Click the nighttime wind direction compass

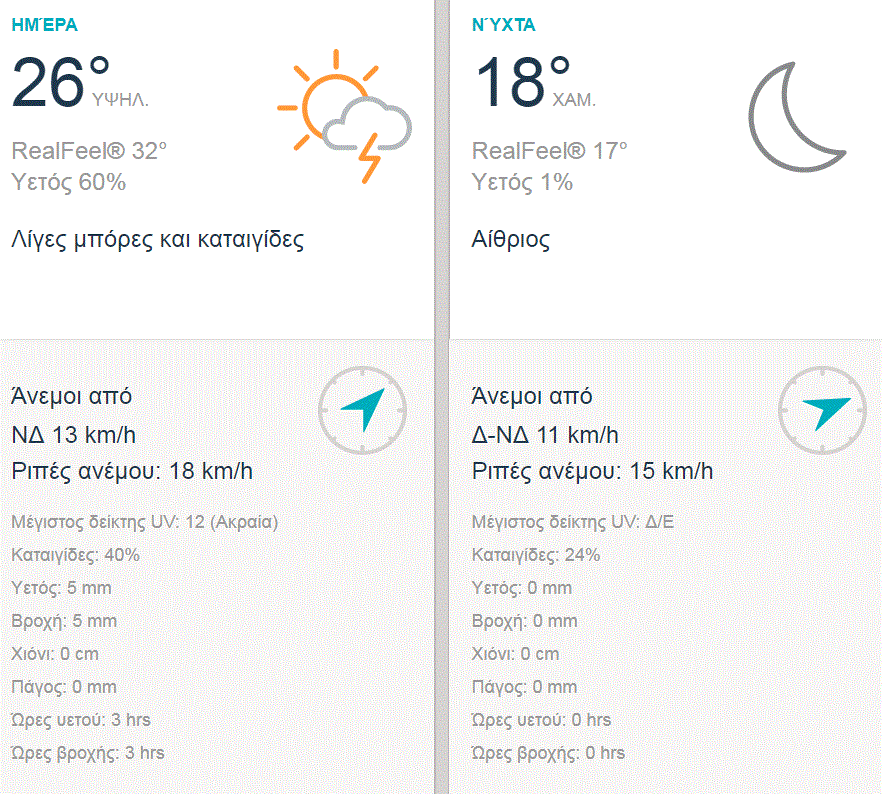click(x=824, y=411)
